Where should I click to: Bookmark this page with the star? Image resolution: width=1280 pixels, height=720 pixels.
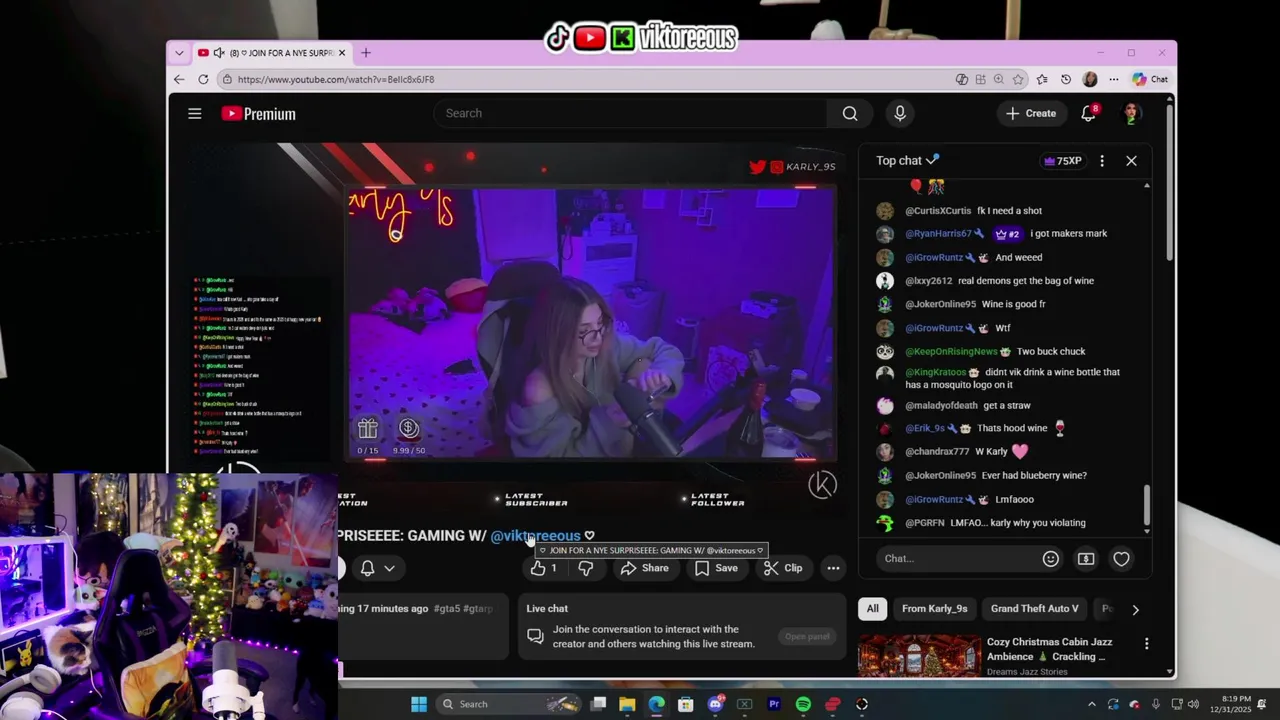(1018, 79)
